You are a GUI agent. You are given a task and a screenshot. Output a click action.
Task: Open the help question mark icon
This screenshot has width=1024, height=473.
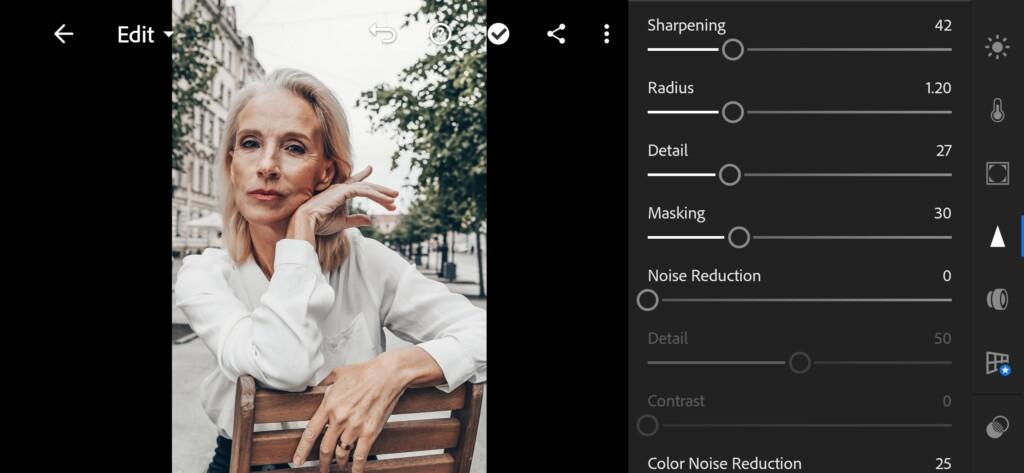point(440,34)
